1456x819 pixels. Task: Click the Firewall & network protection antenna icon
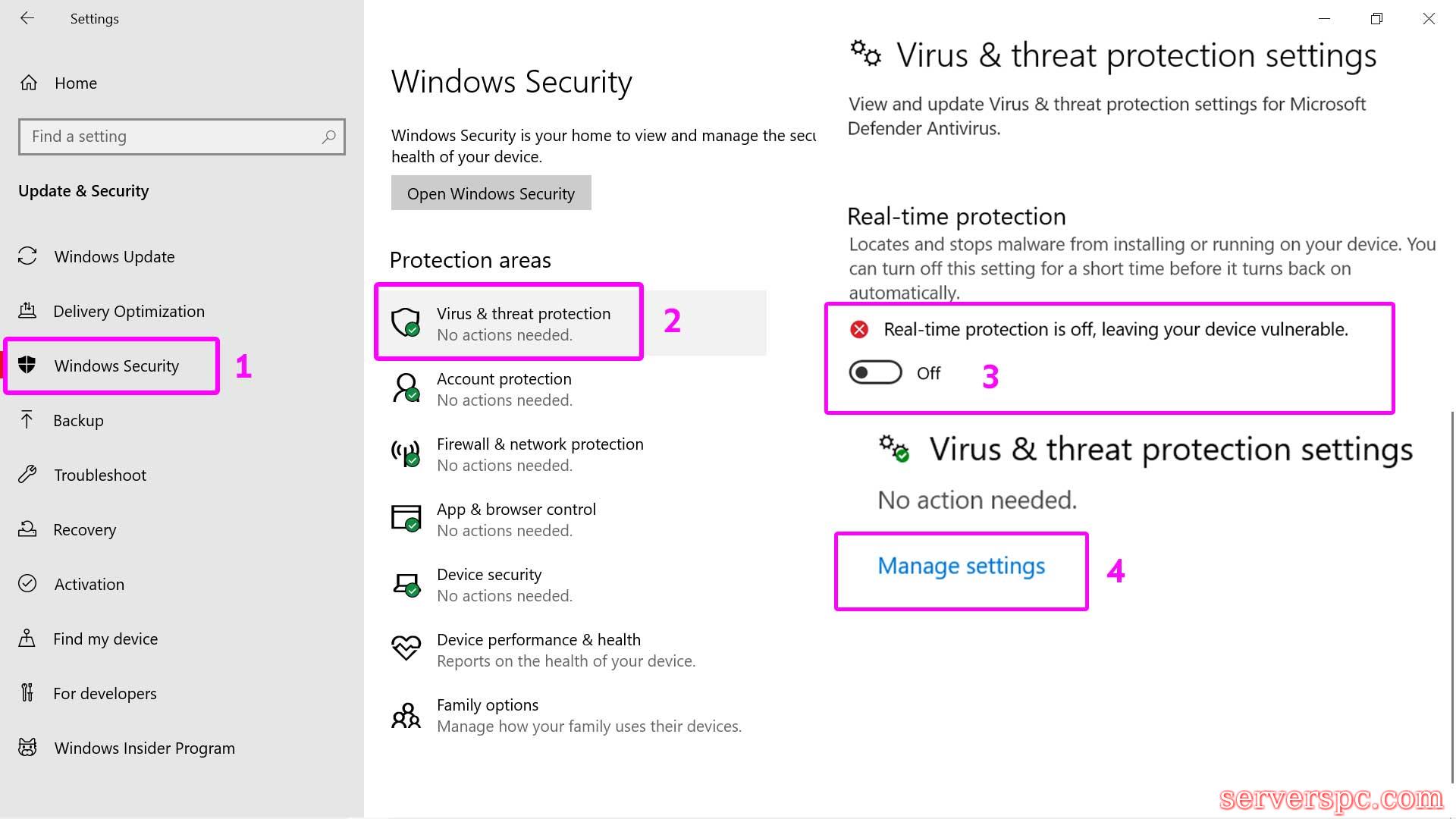tap(406, 453)
